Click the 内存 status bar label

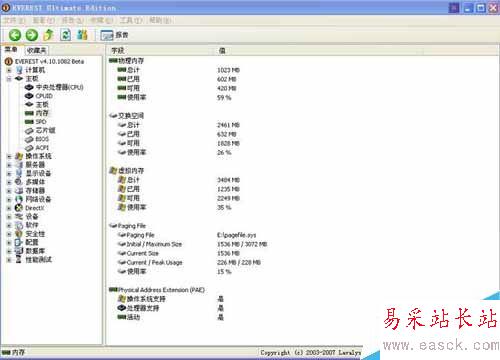[x=18, y=352]
